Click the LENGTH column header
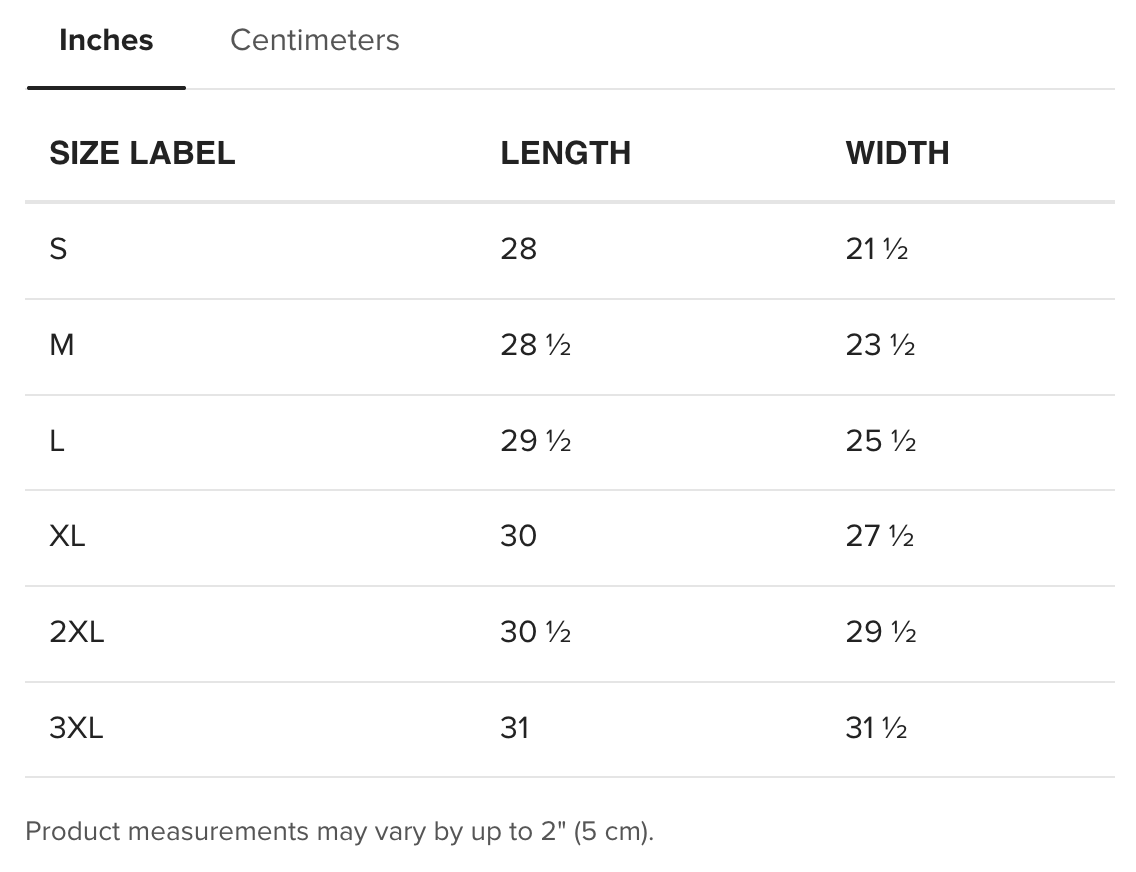Viewport: 1136px width, 872px height. click(x=565, y=153)
